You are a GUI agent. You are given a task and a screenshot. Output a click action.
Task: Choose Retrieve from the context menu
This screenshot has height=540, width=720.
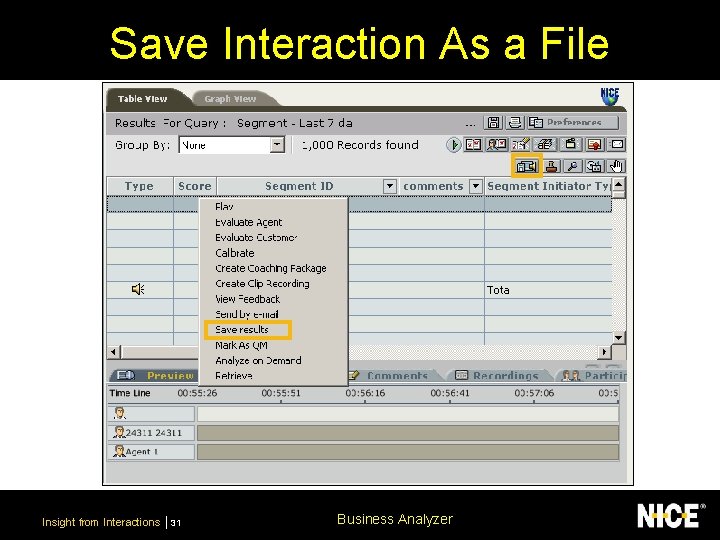(x=273, y=376)
